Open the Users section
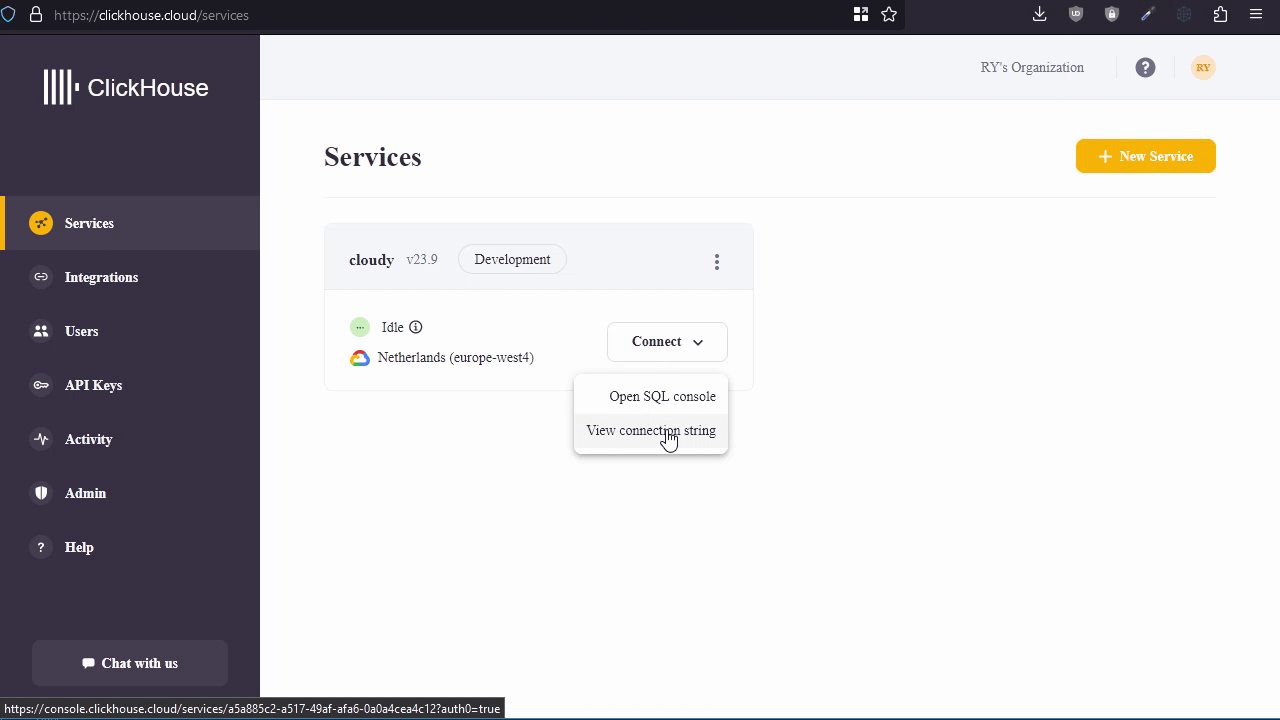The height and width of the screenshot is (720, 1280). [81, 331]
